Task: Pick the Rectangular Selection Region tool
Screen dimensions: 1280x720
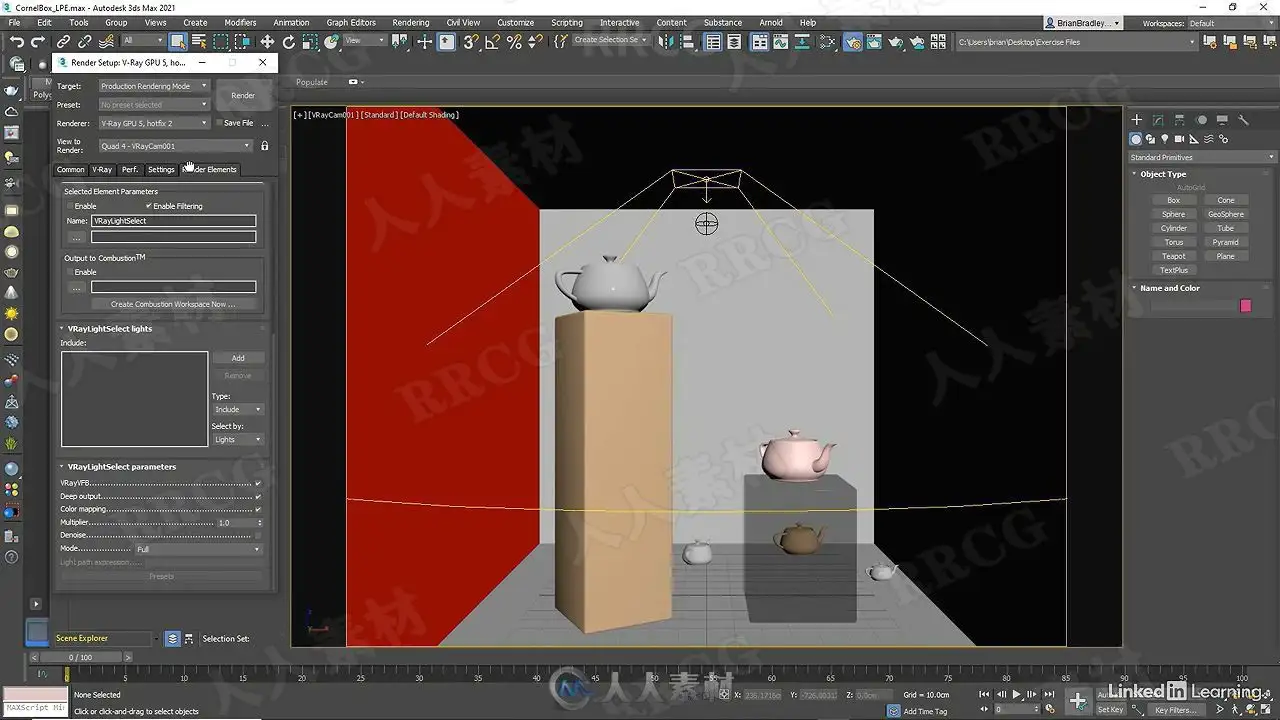Action: click(221, 42)
